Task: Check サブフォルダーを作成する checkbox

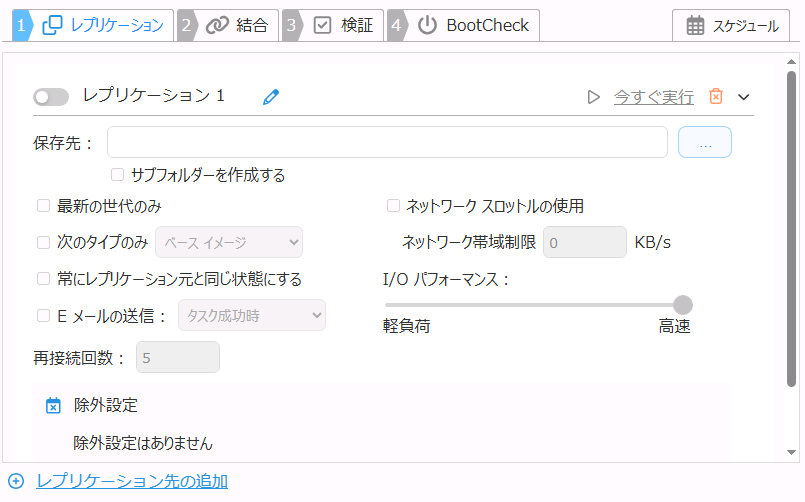Action: (x=118, y=175)
